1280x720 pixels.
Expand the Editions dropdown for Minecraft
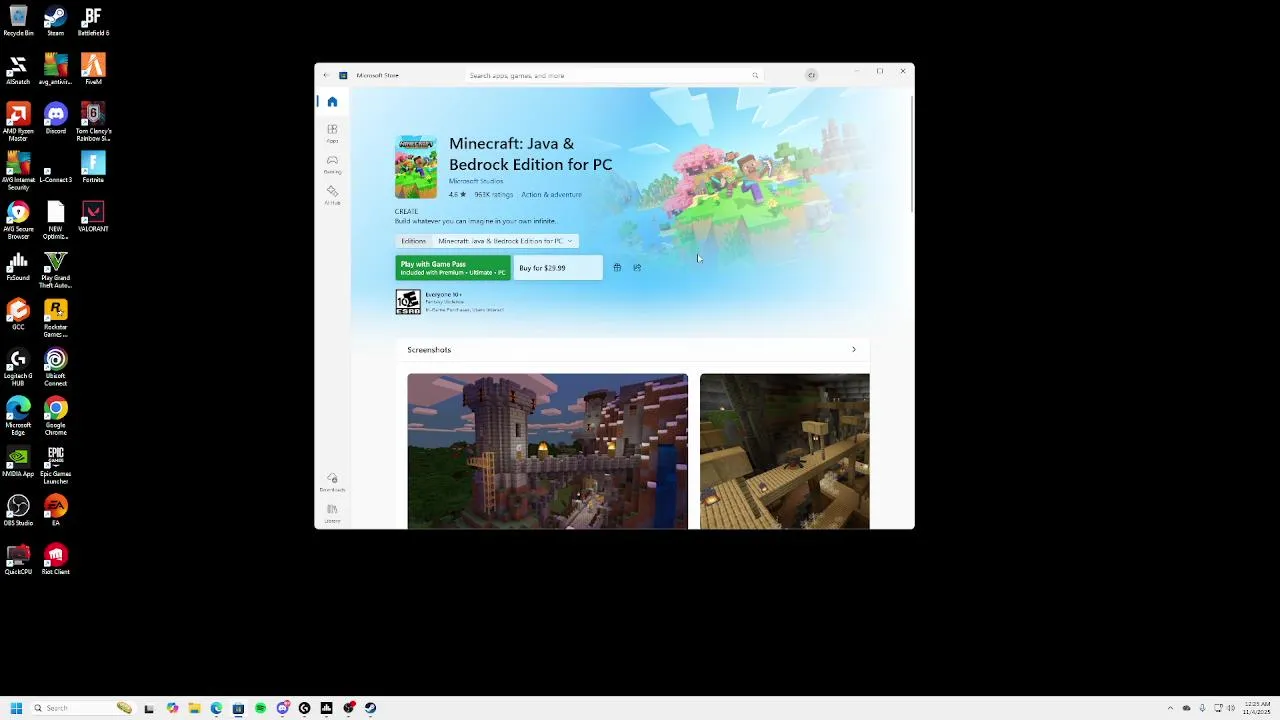pyautogui.click(x=505, y=241)
